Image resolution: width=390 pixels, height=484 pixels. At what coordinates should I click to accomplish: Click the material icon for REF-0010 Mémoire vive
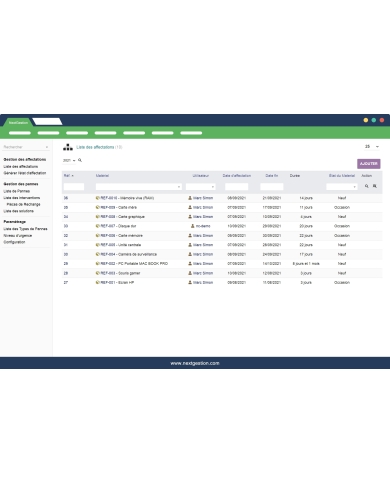(98, 198)
